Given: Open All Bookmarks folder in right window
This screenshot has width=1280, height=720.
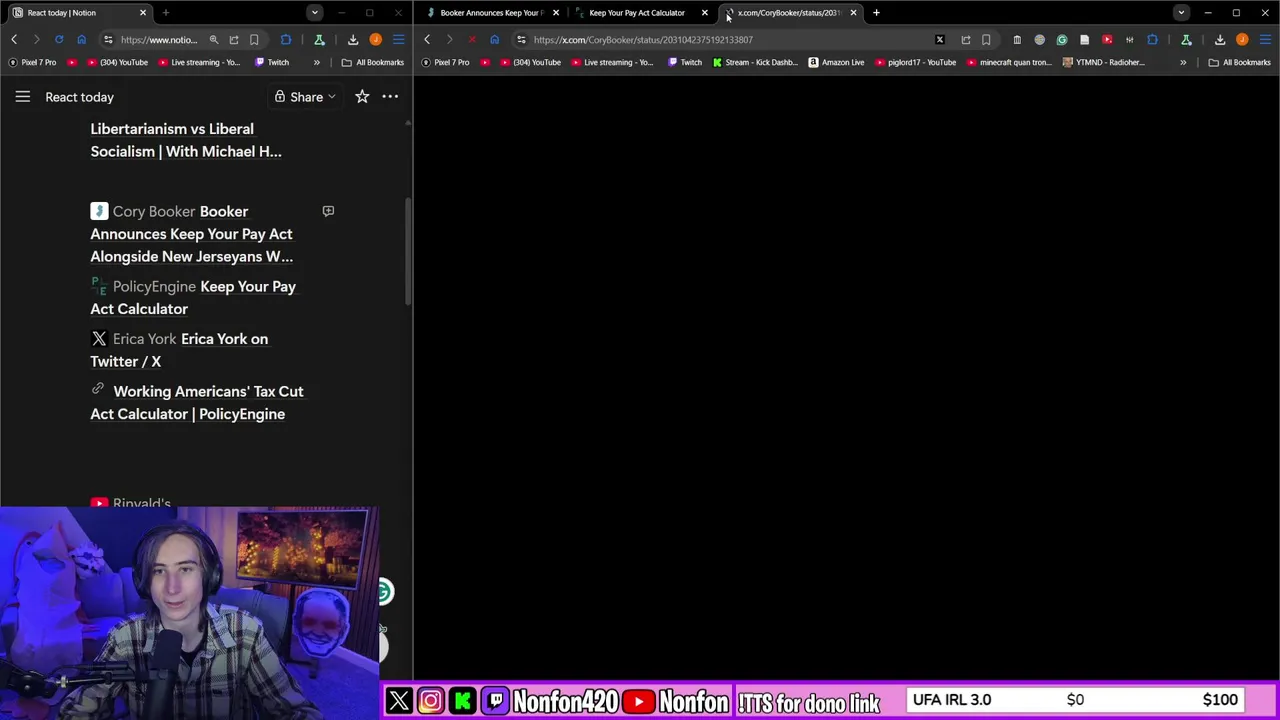Looking at the screenshot, I should [1239, 62].
